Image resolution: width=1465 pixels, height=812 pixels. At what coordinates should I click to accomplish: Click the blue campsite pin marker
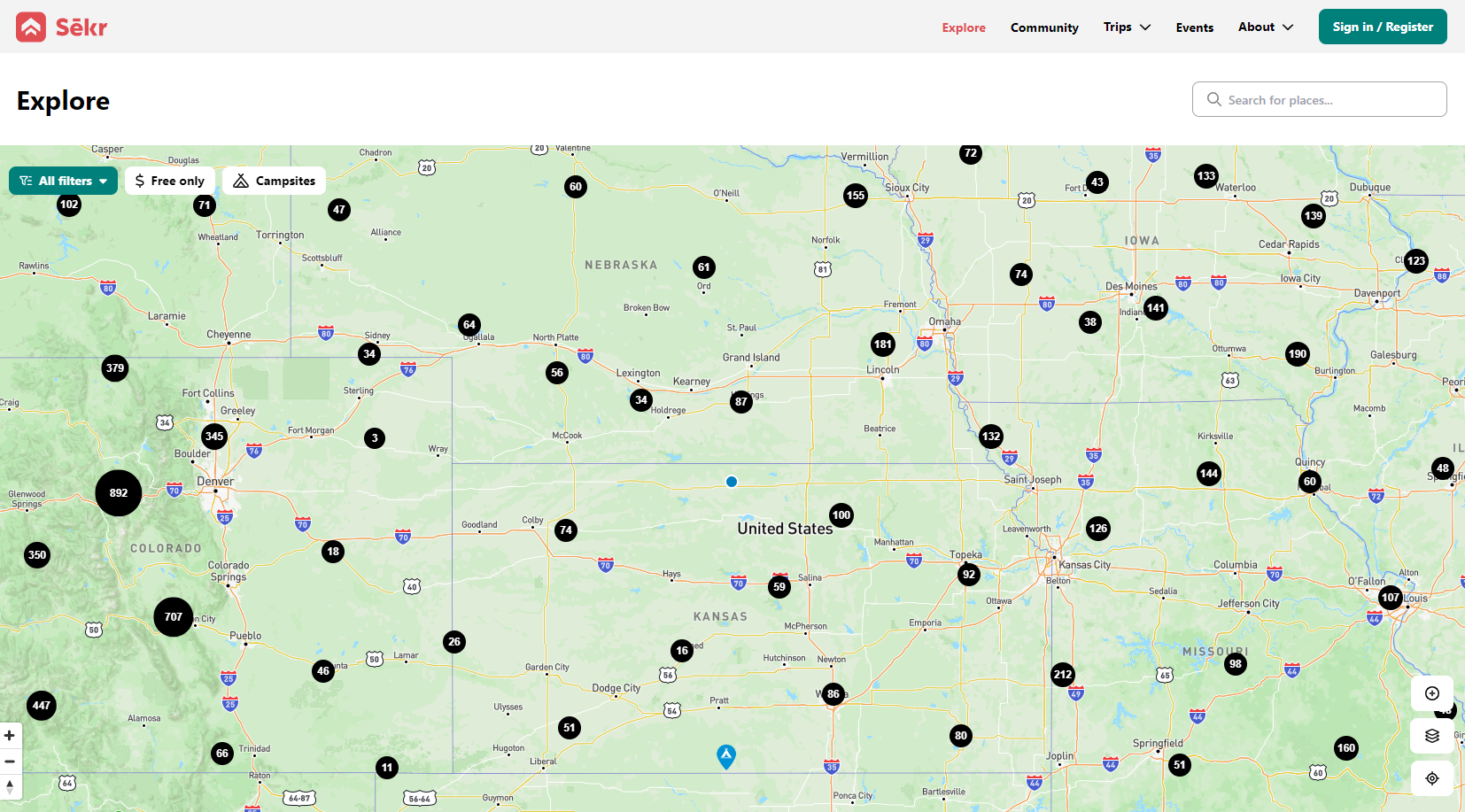(726, 755)
